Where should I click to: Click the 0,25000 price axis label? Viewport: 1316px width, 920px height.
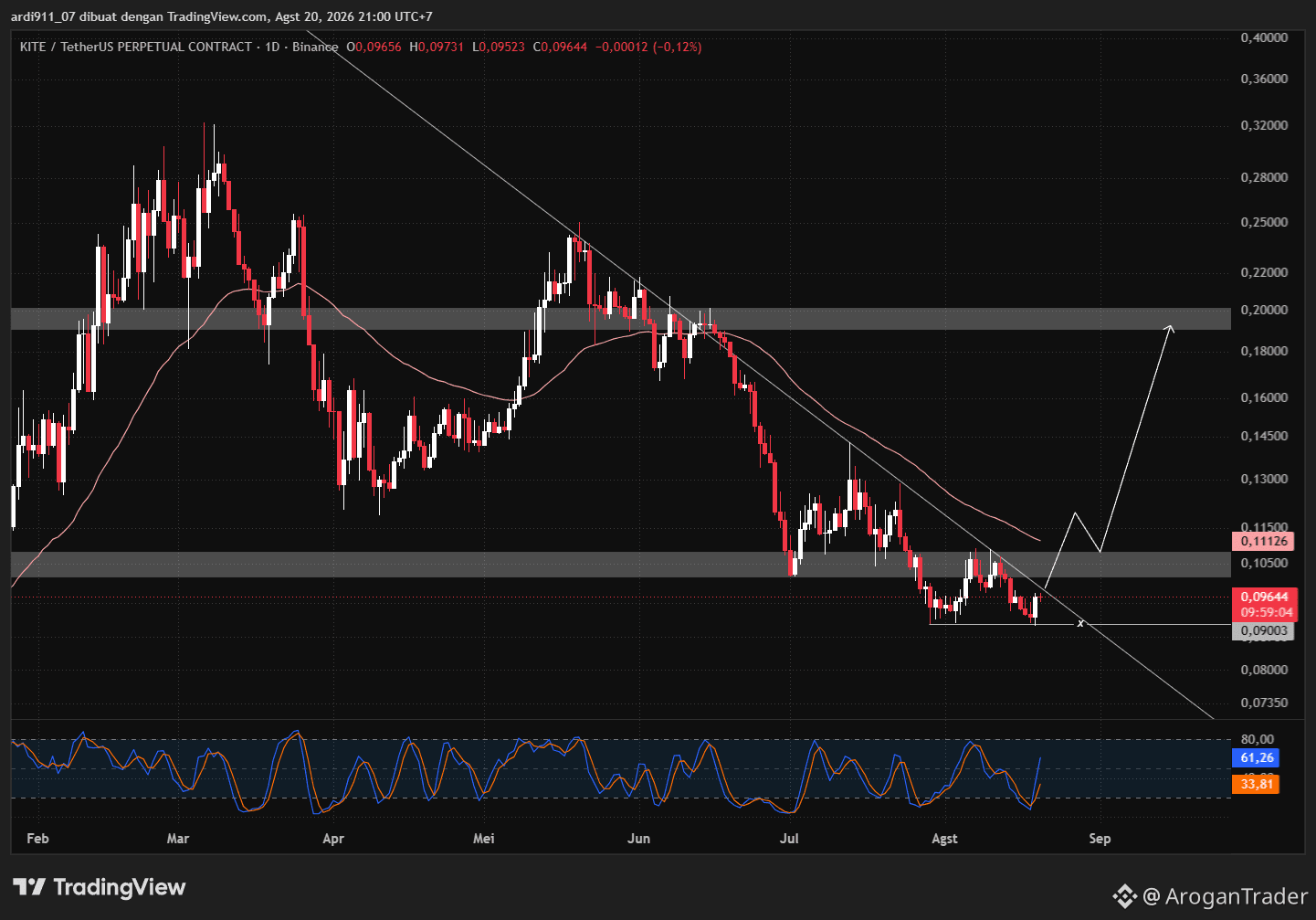(x=1264, y=222)
